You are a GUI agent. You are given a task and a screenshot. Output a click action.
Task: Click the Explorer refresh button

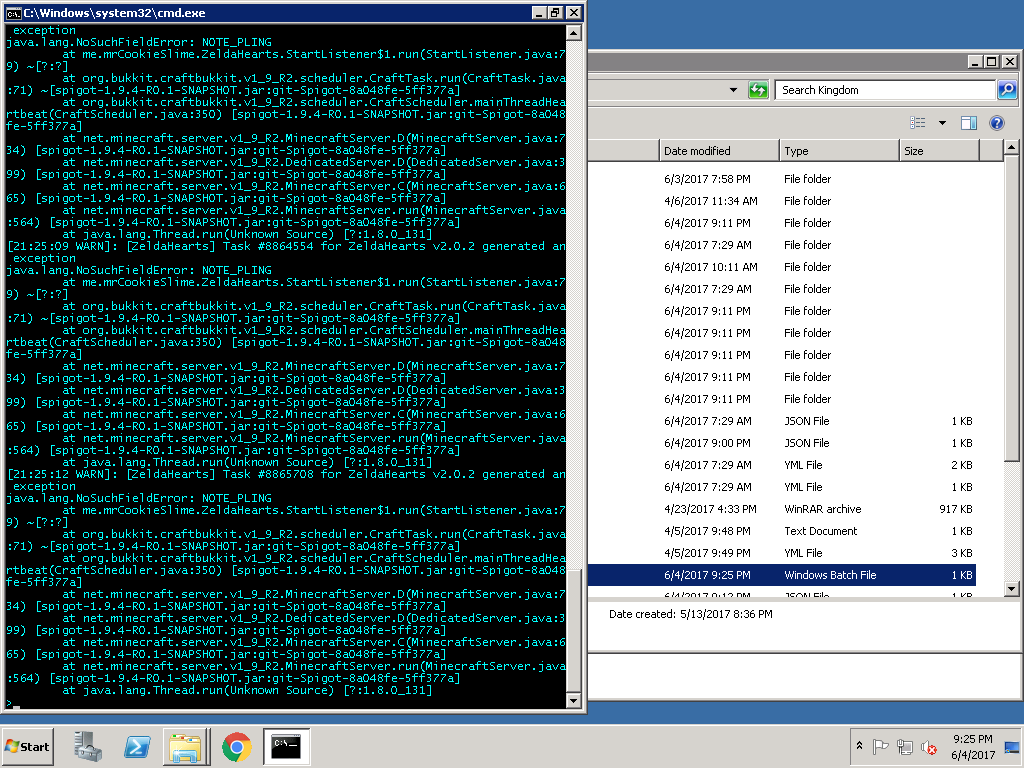point(758,90)
